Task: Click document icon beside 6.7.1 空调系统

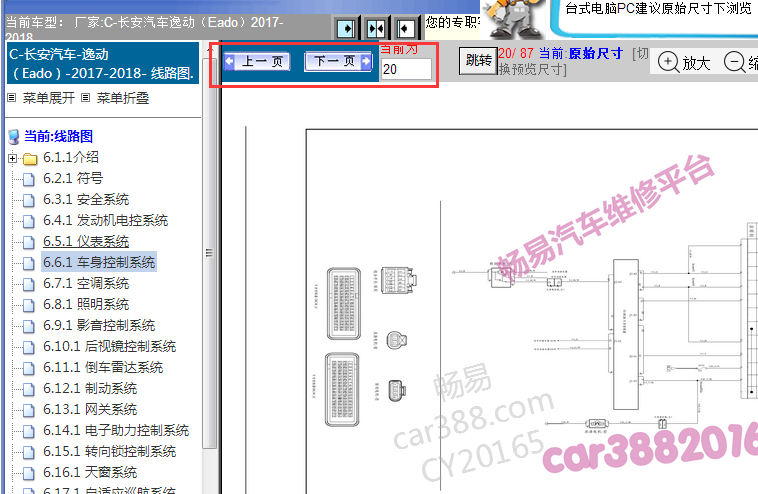Action: click(29, 284)
